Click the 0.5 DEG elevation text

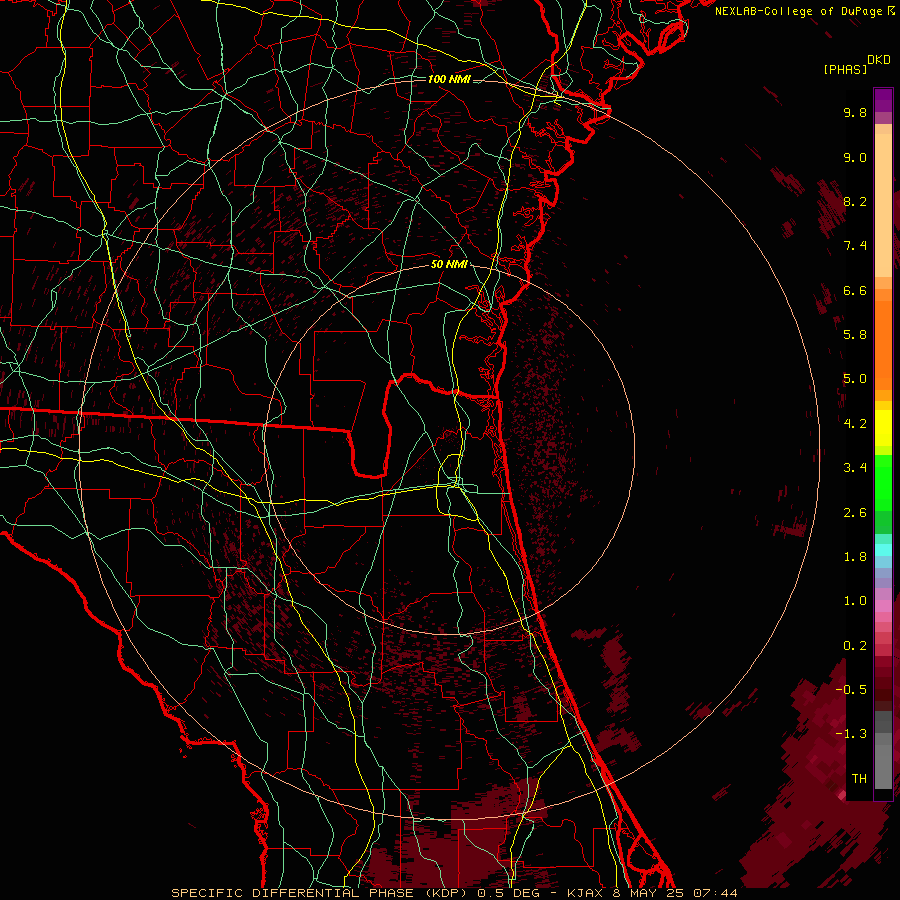pyautogui.click(x=508, y=893)
